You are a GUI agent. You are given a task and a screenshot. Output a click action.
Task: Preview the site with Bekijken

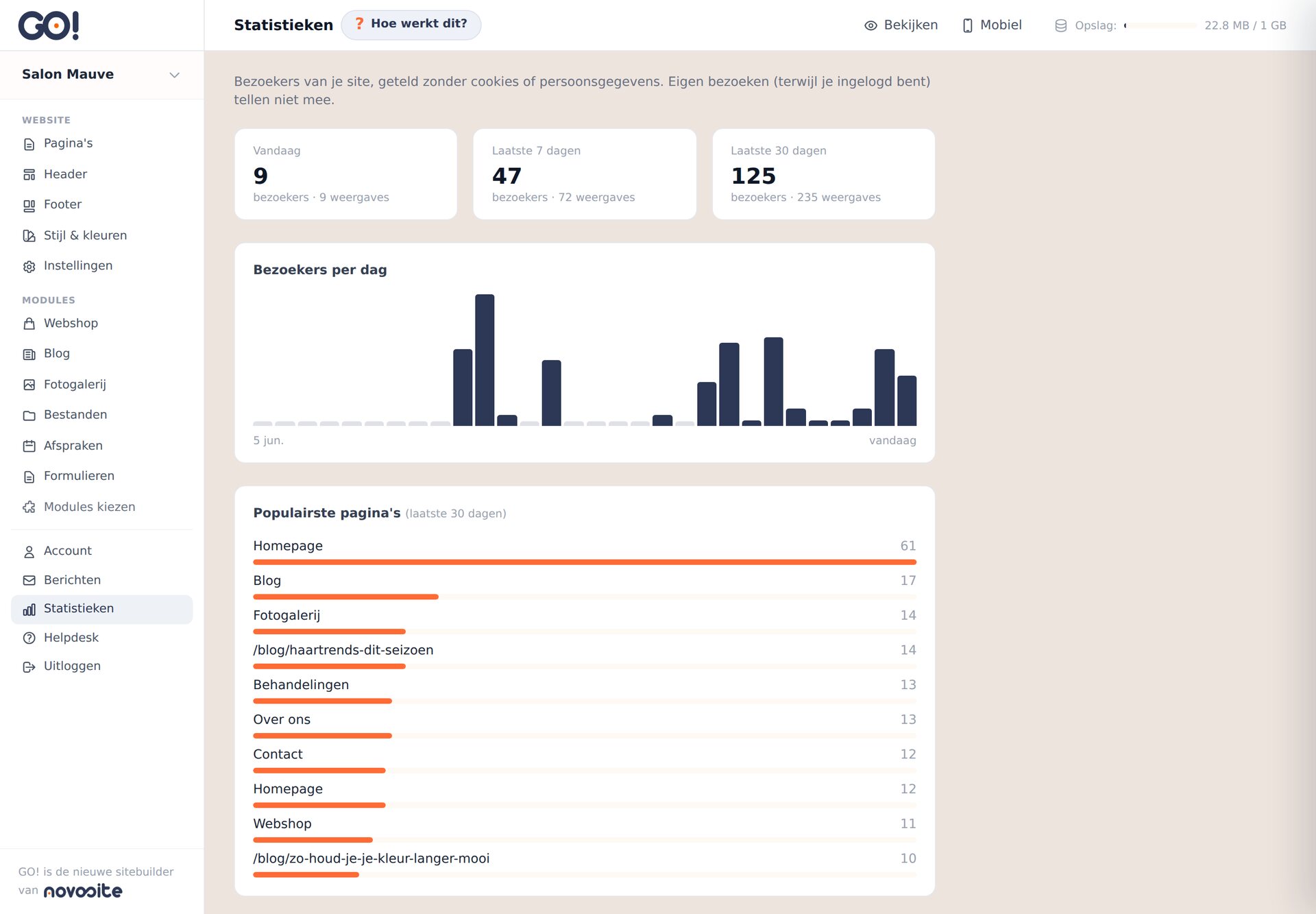point(901,25)
